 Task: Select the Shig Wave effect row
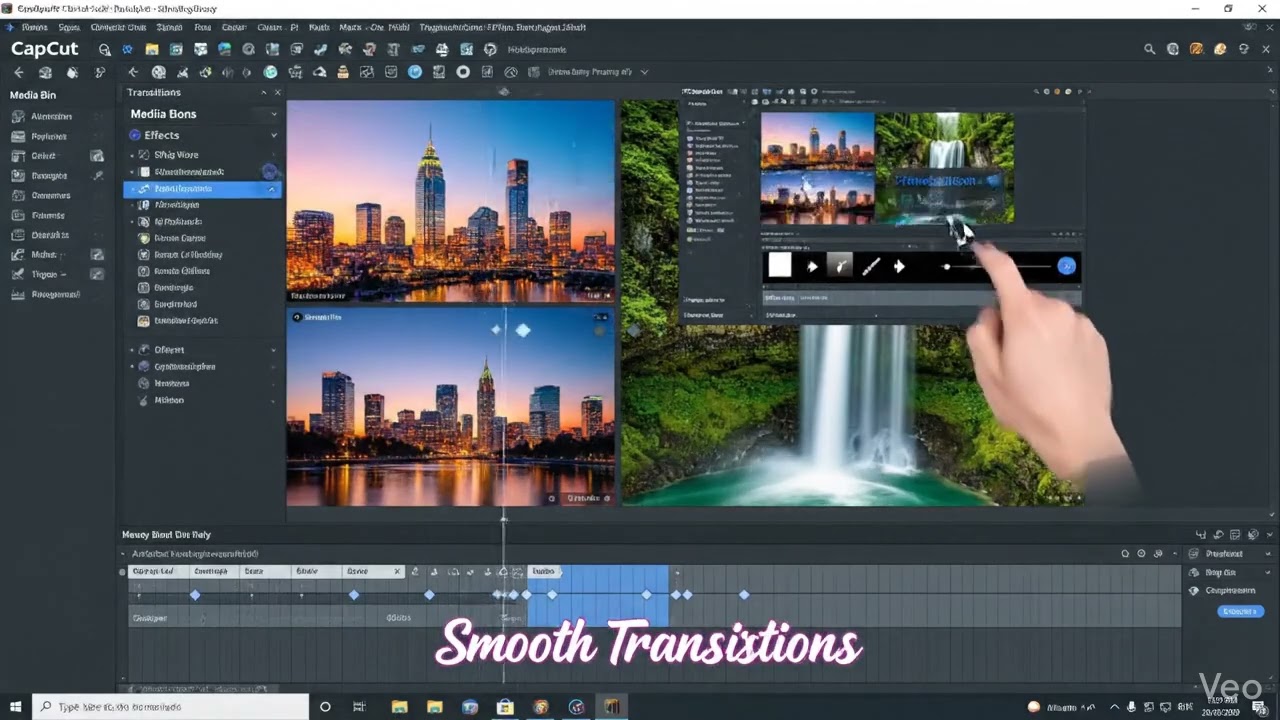(203, 155)
